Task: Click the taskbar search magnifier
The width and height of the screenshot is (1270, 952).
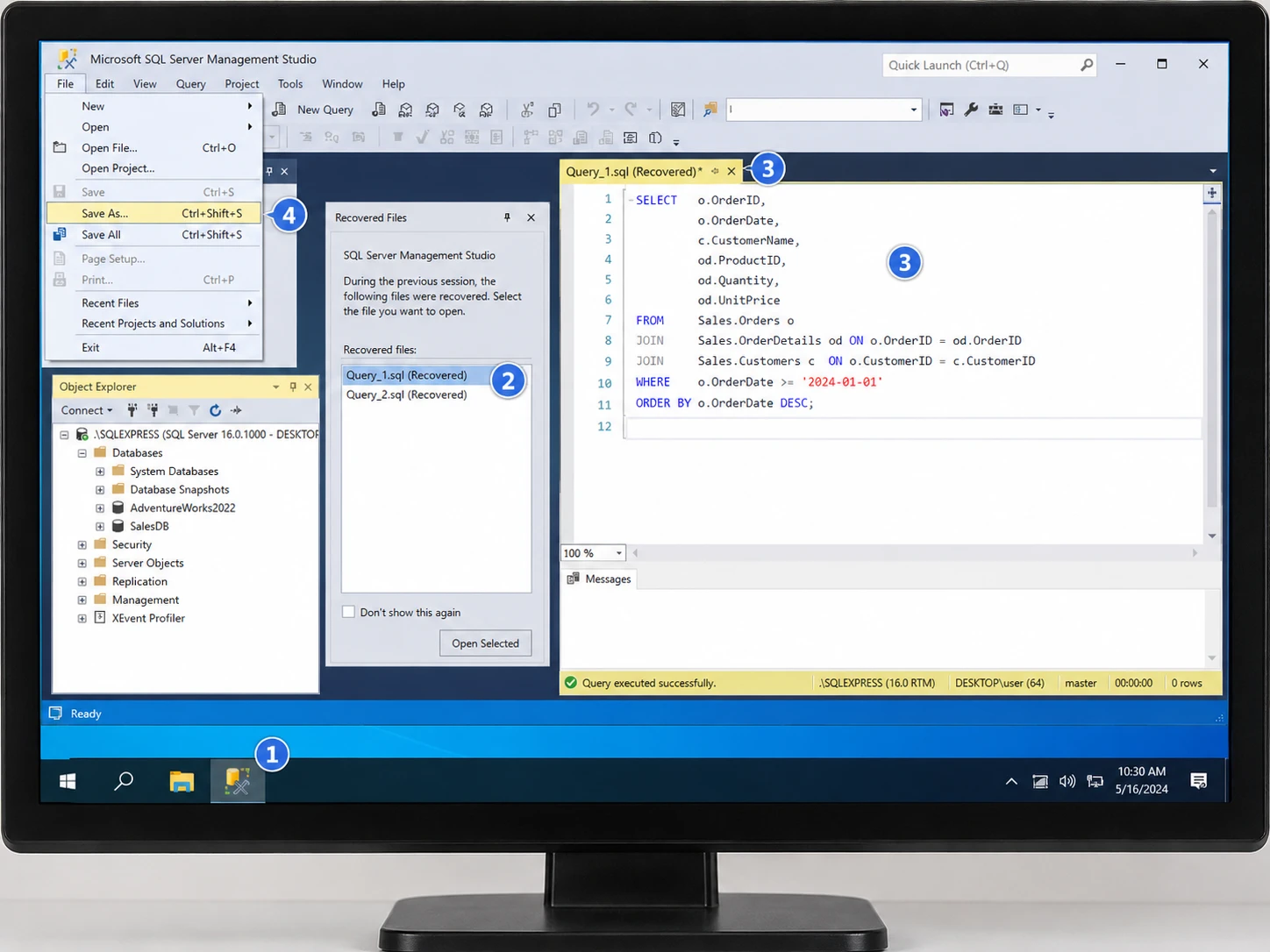Action: click(124, 780)
